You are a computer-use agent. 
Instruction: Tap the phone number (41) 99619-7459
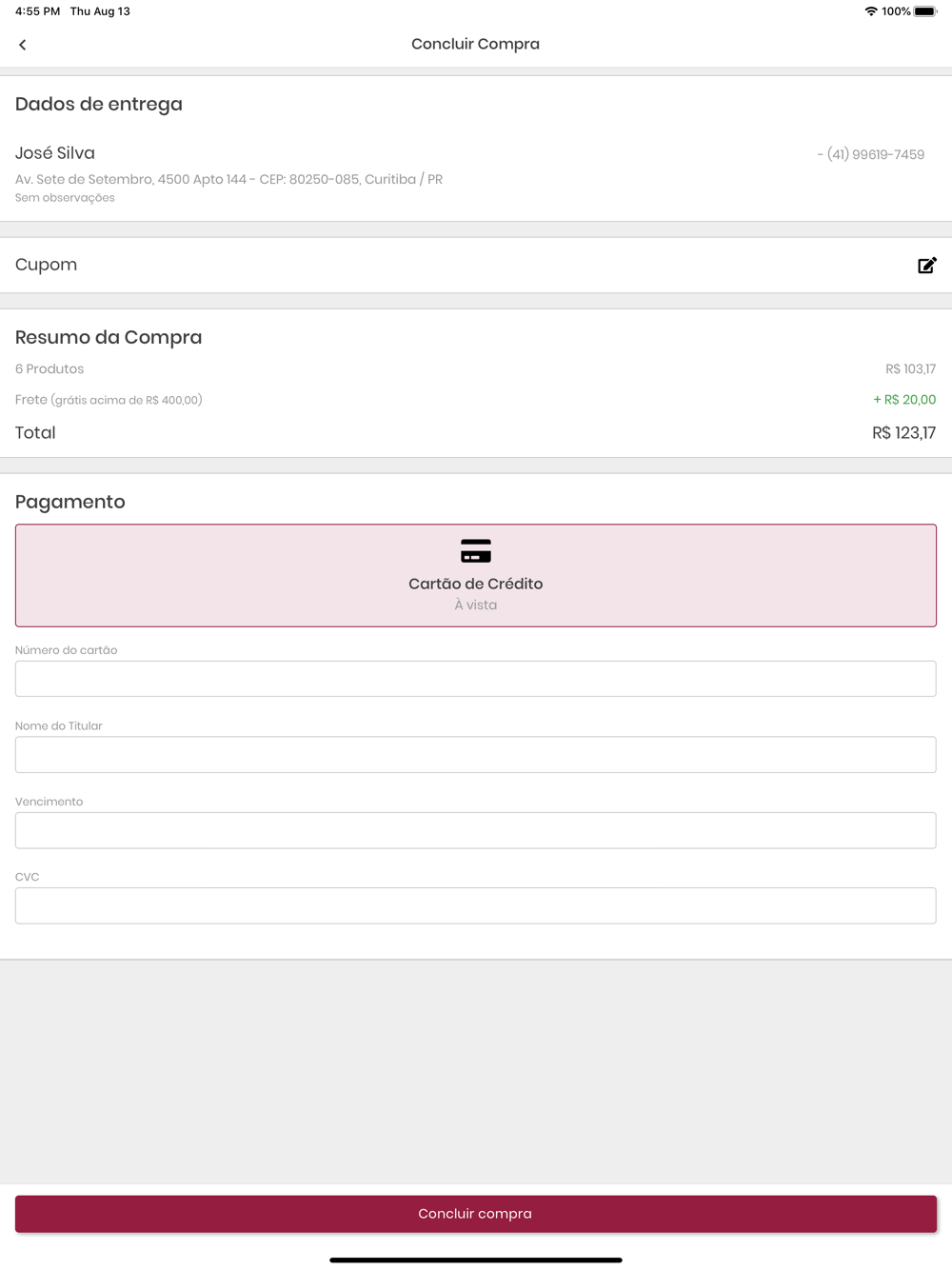pyautogui.click(x=875, y=154)
